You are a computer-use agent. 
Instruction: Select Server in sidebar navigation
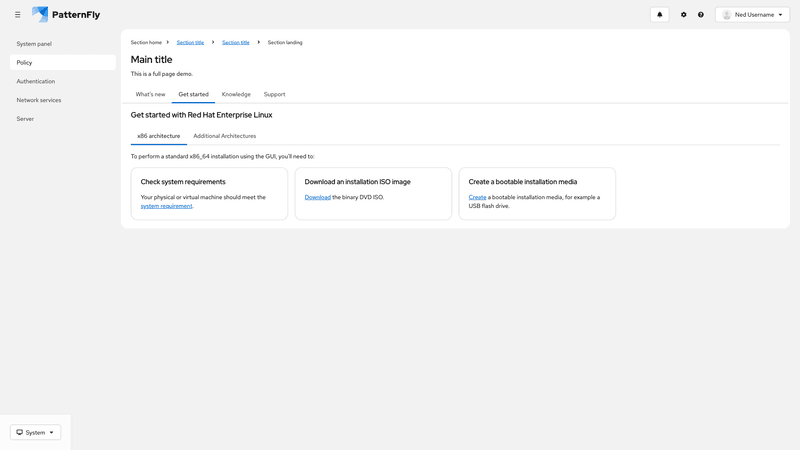(25, 119)
